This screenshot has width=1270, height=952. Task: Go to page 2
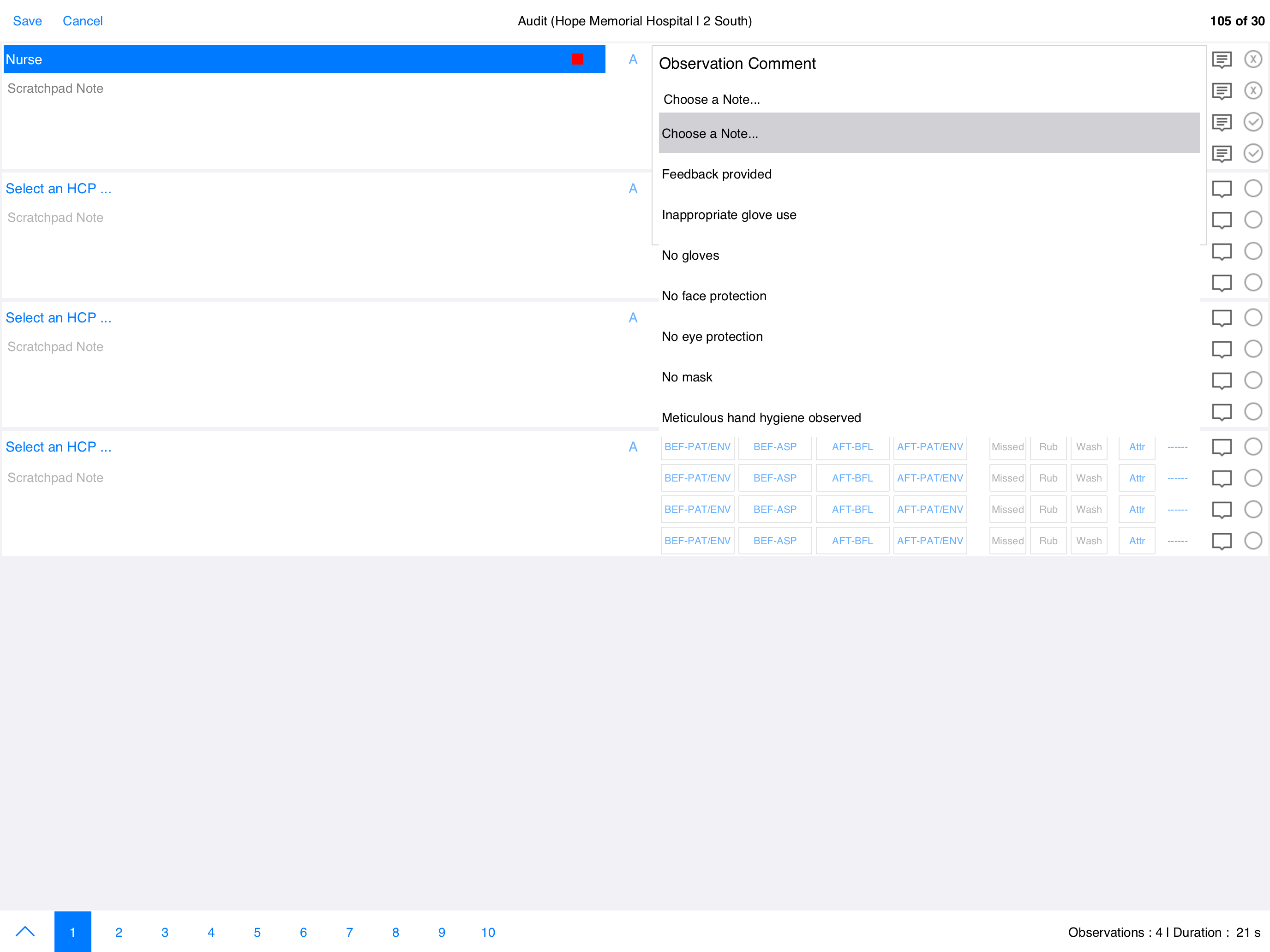[119, 932]
